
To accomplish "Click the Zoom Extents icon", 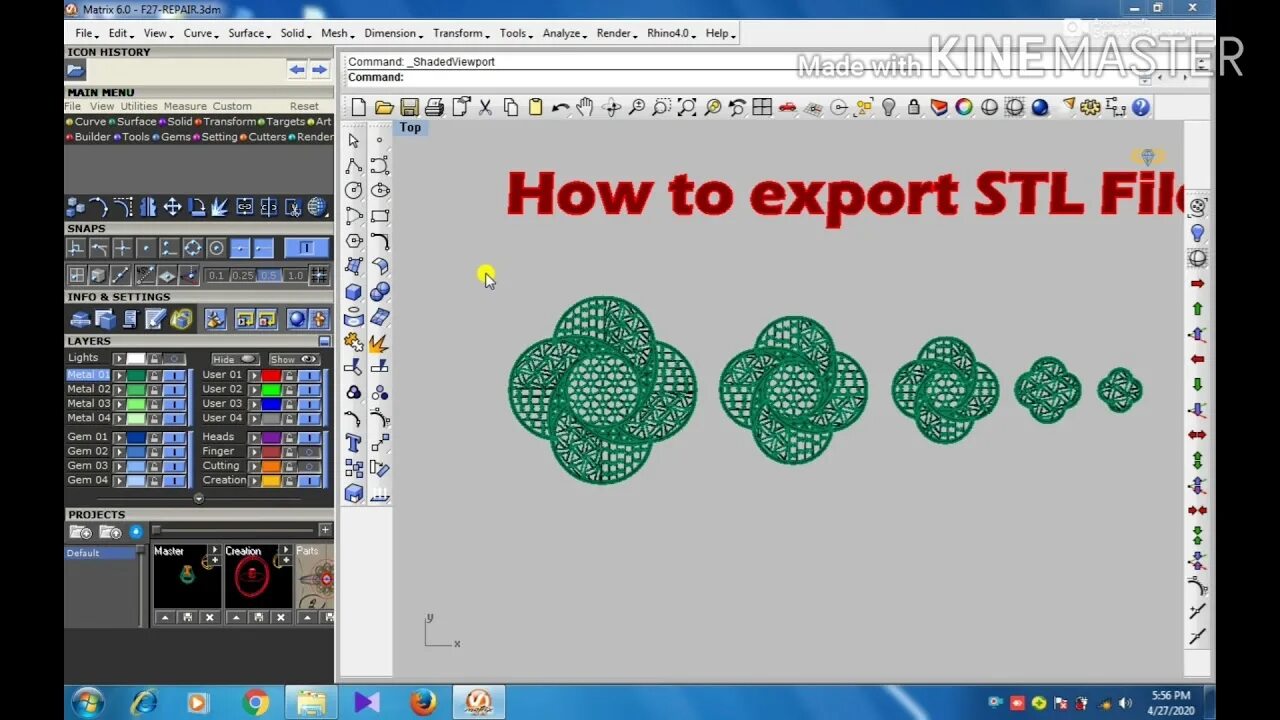I will click(687, 107).
